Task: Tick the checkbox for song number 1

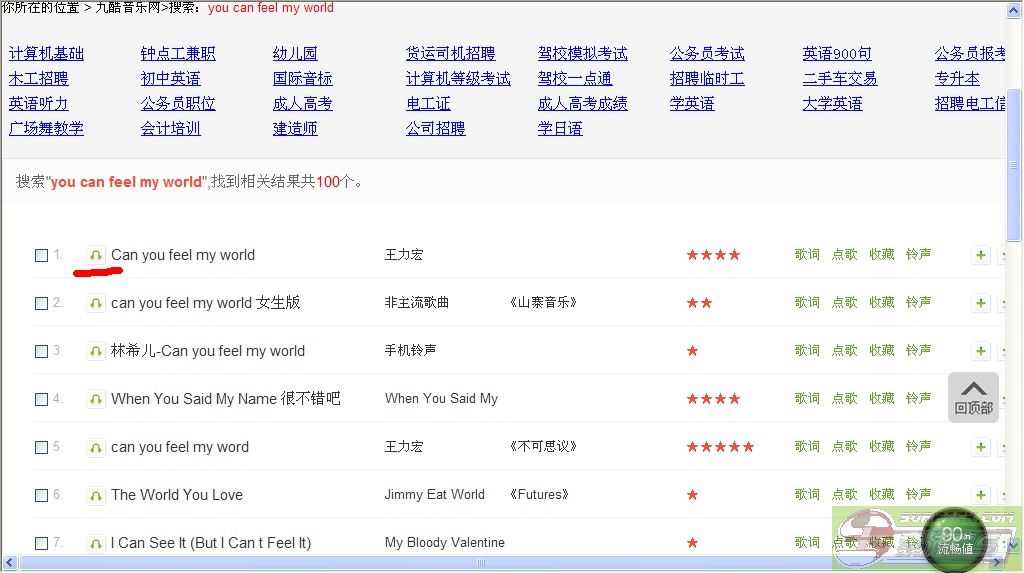Action: pyautogui.click(x=42, y=255)
